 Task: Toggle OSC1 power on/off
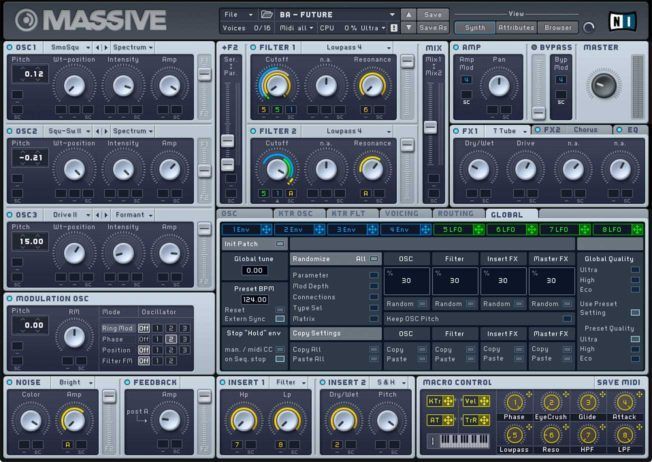click(x=10, y=47)
